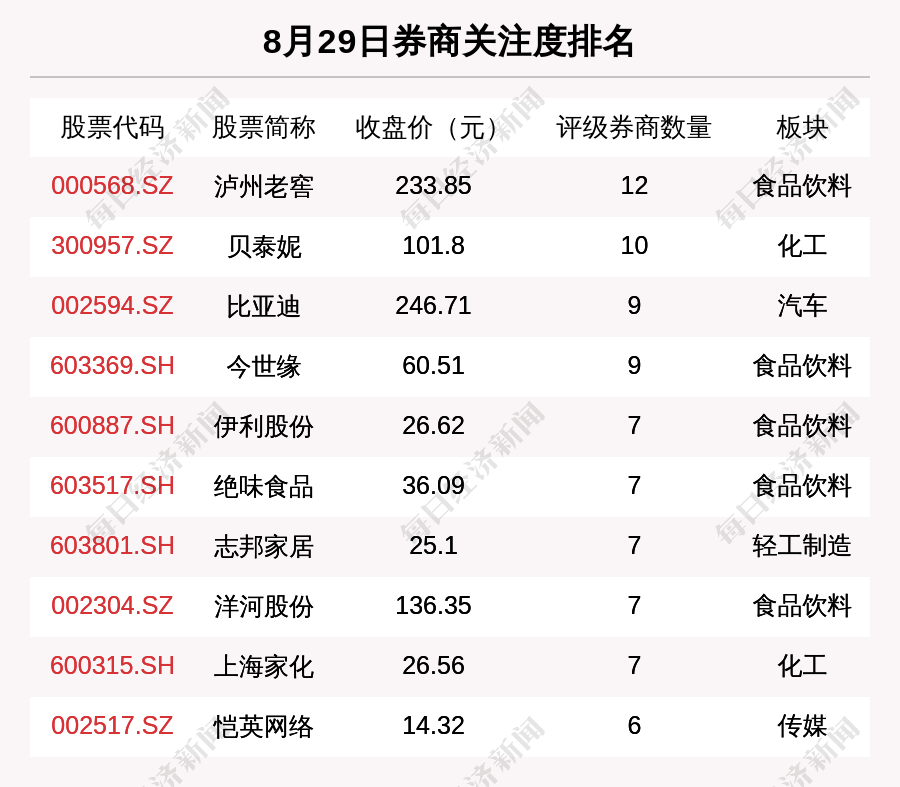The image size is (900, 787).
Task: Click the stock name 绝味食品
Action: (x=263, y=487)
